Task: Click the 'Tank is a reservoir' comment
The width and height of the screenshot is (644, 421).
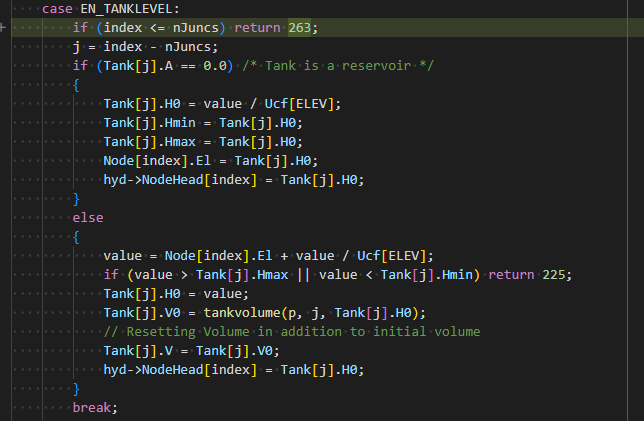Action: [338, 66]
